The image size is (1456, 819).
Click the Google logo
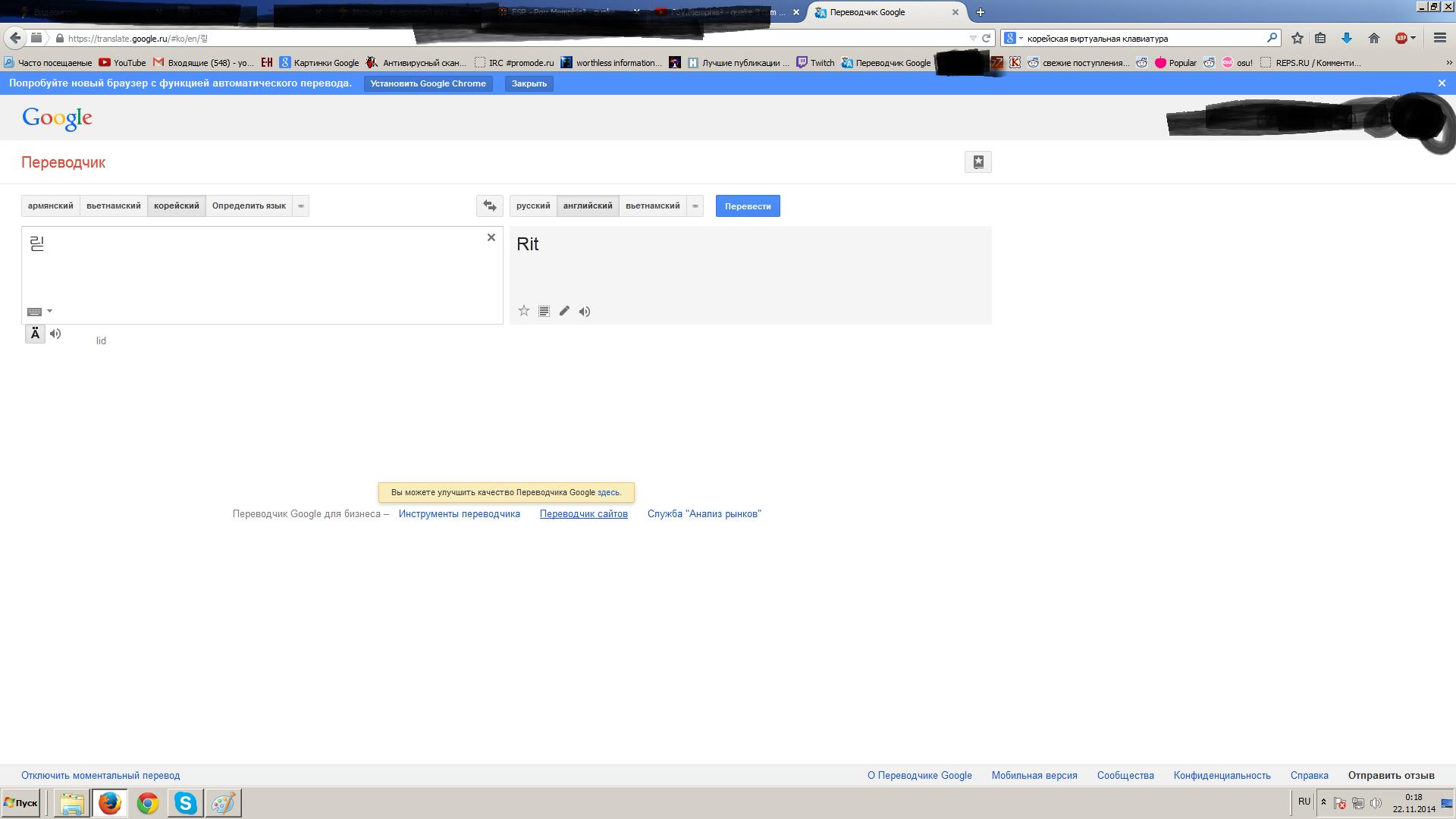pos(57,118)
